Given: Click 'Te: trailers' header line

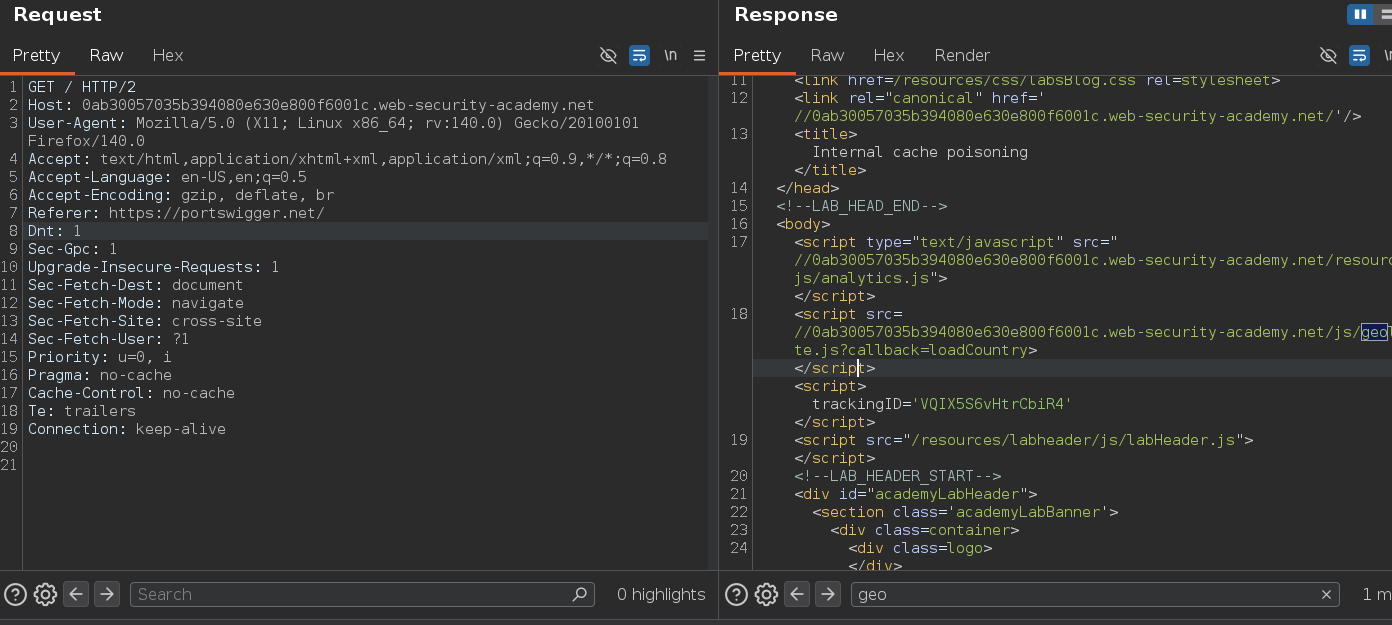Looking at the screenshot, I should 81,411.
